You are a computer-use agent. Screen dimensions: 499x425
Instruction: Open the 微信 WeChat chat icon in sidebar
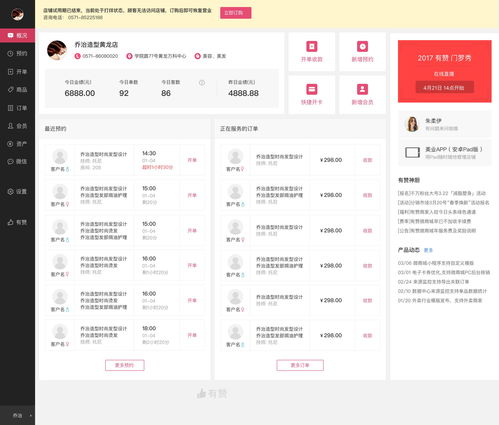10,162
